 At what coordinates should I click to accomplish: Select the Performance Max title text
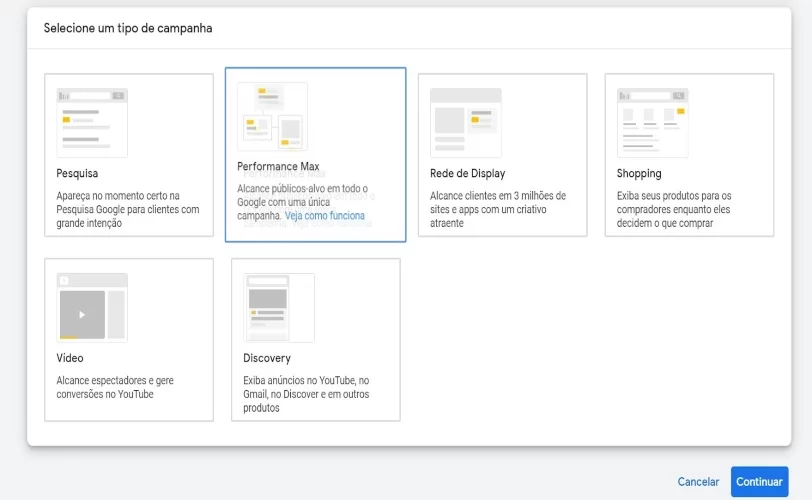click(278, 166)
